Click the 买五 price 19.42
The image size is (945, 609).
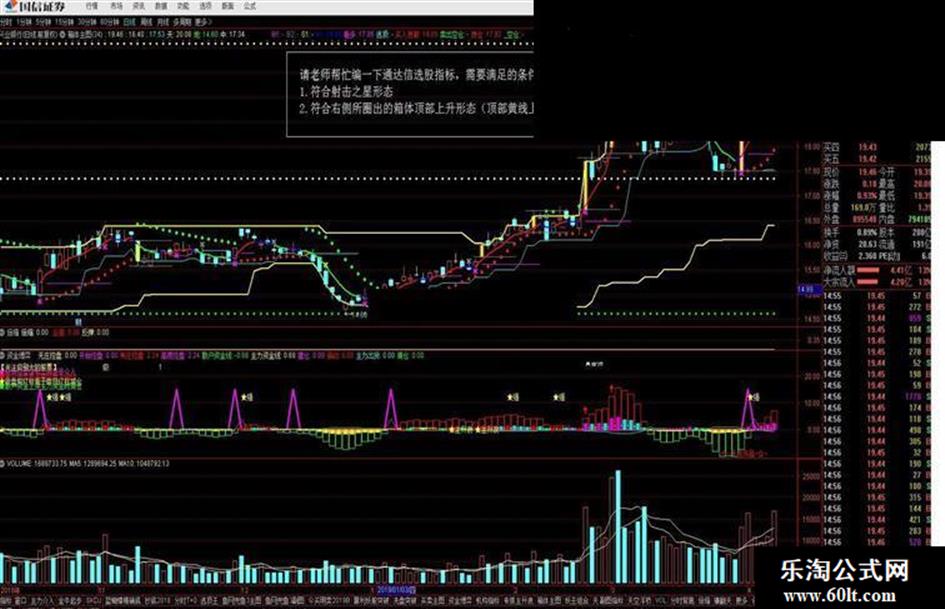867,159
